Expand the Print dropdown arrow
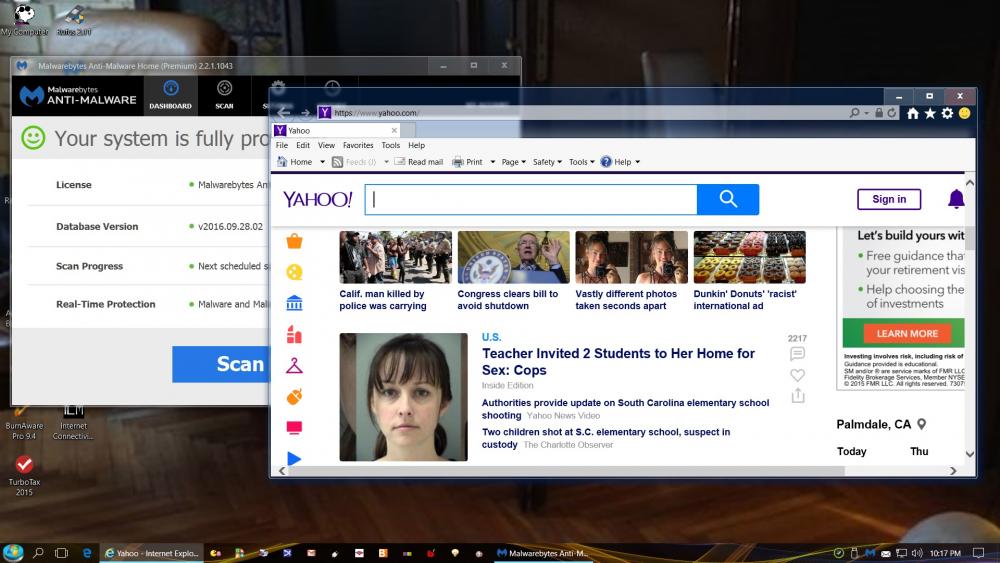The image size is (1000, 563). [x=492, y=162]
